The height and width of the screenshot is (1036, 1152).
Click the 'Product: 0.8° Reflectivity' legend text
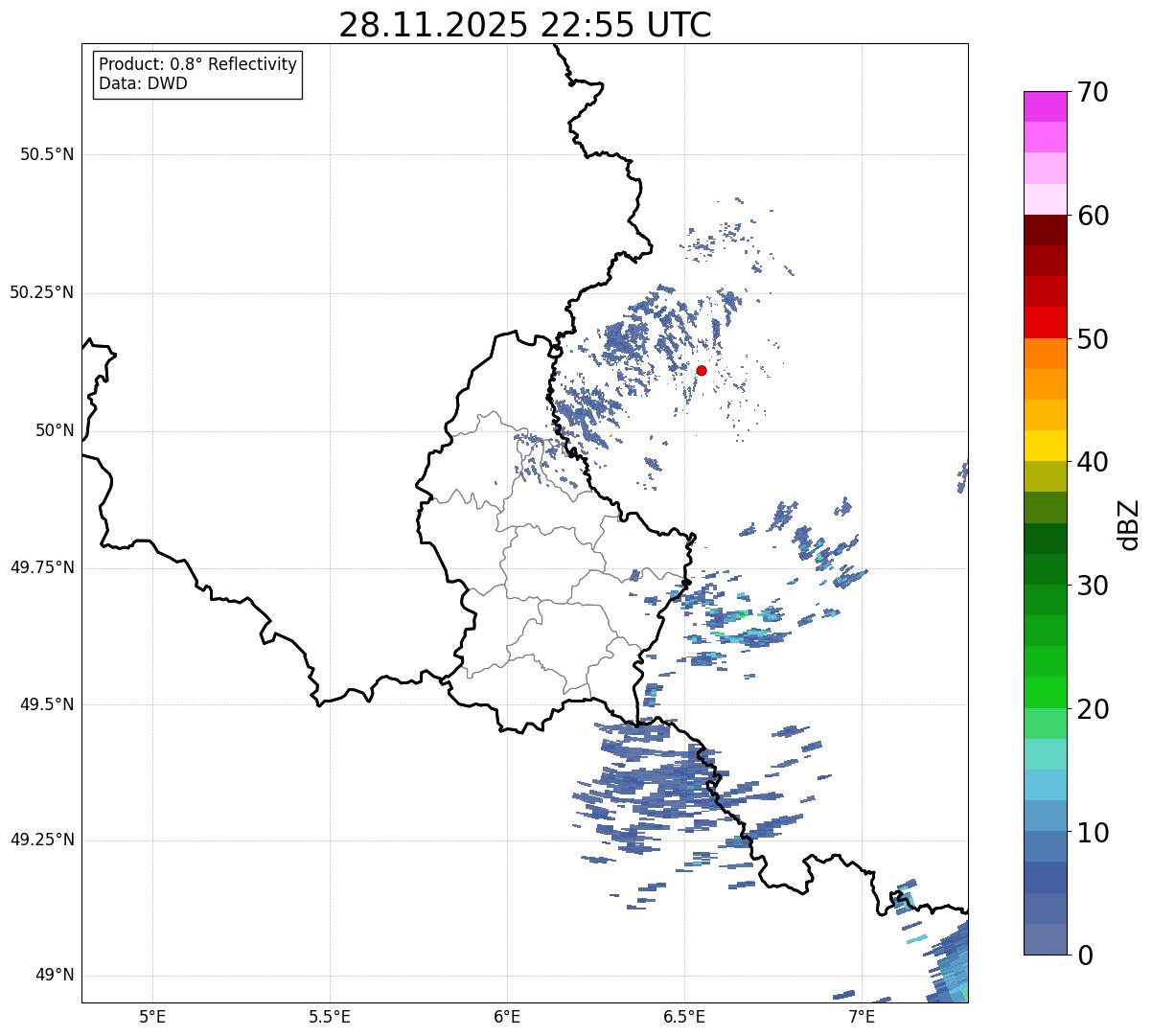198,64
